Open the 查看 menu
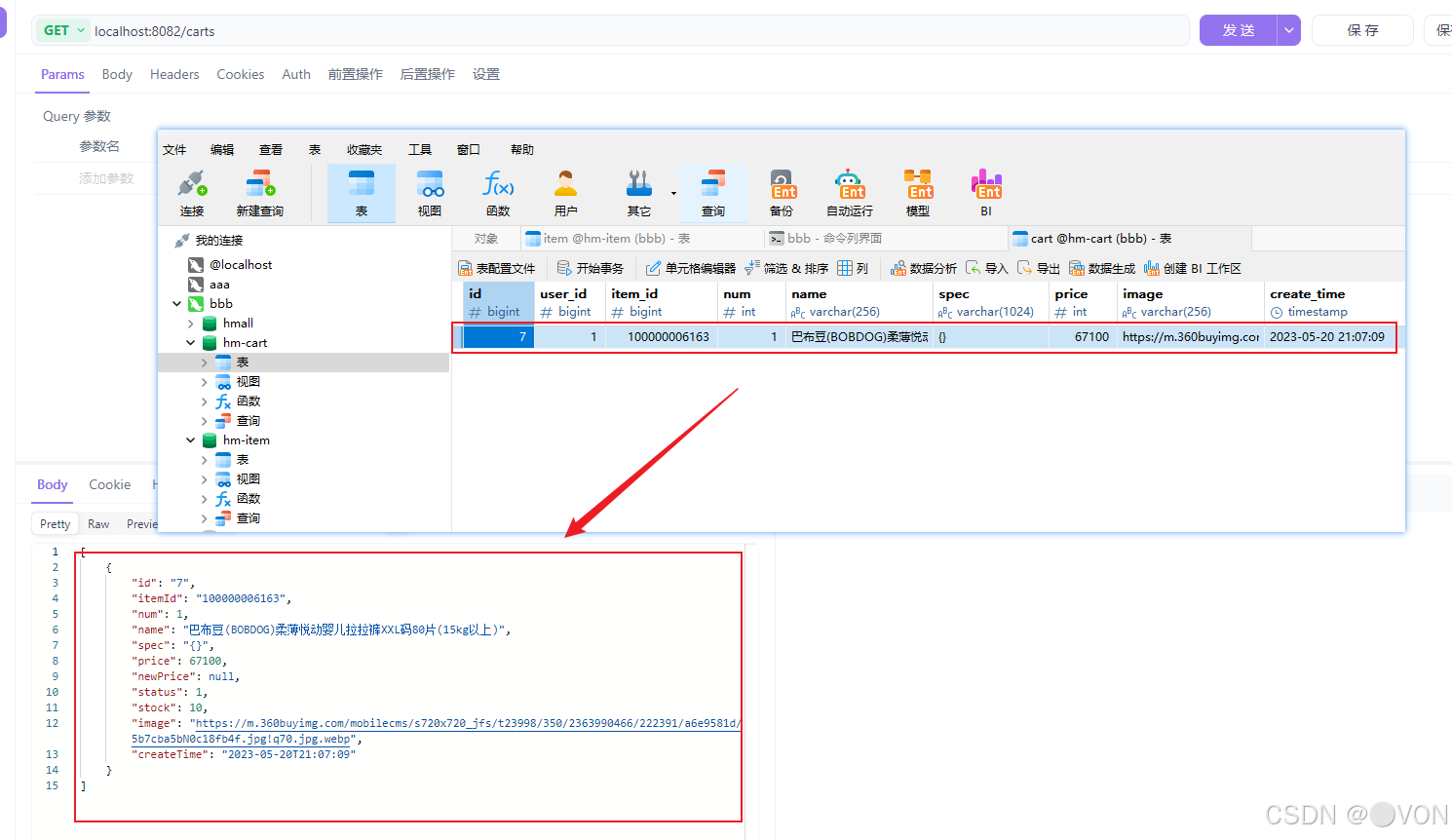1452x840 pixels. (x=271, y=149)
